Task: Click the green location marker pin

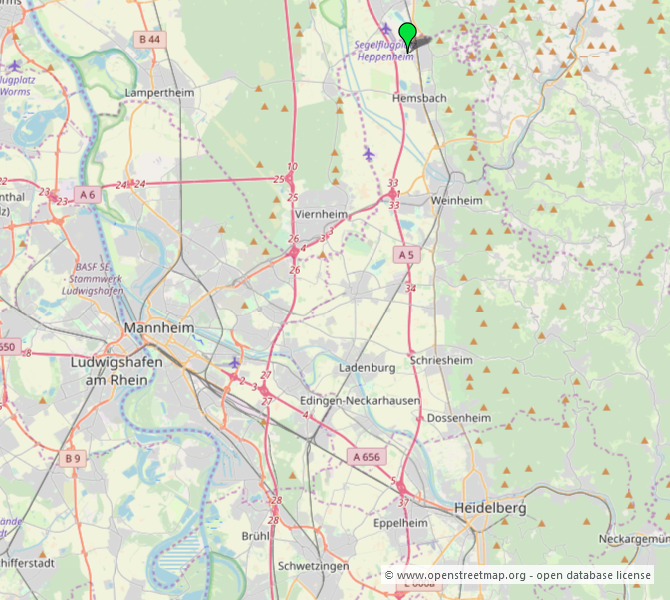Action: click(407, 34)
